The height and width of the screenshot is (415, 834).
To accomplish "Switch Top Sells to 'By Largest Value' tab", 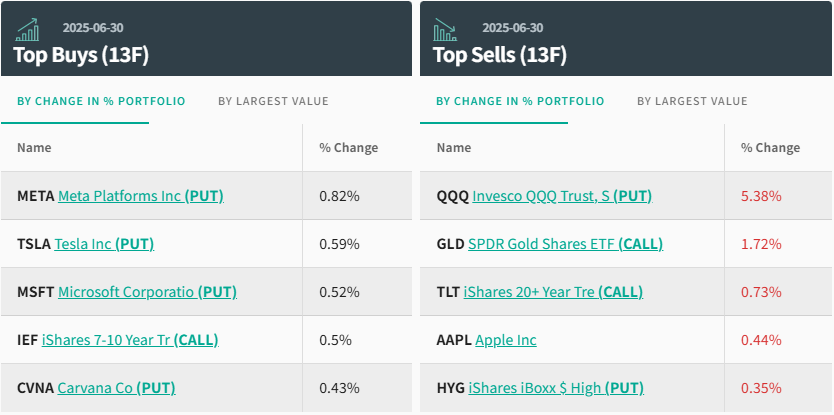I will [x=692, y=101].
